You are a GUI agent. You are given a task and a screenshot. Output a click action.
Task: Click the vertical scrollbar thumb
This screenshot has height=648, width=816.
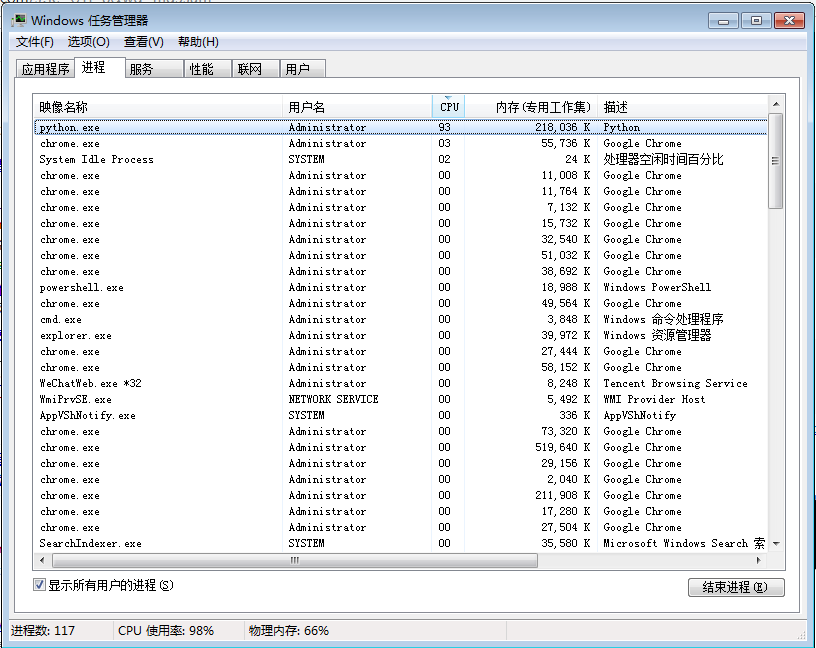[x=776, y=161]
